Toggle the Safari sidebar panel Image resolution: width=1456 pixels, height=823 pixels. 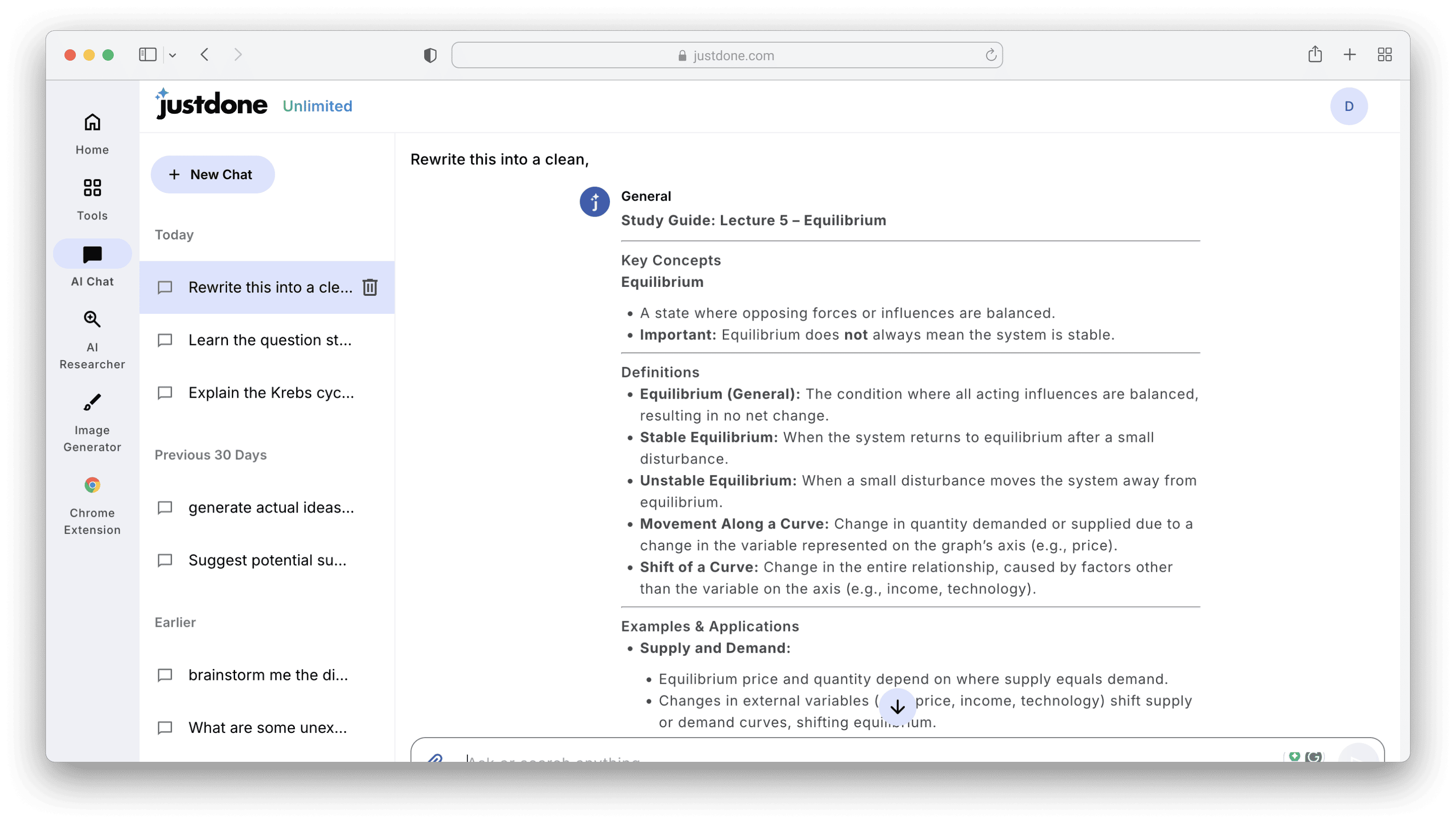pyautogui.click(x=147, y=55)
